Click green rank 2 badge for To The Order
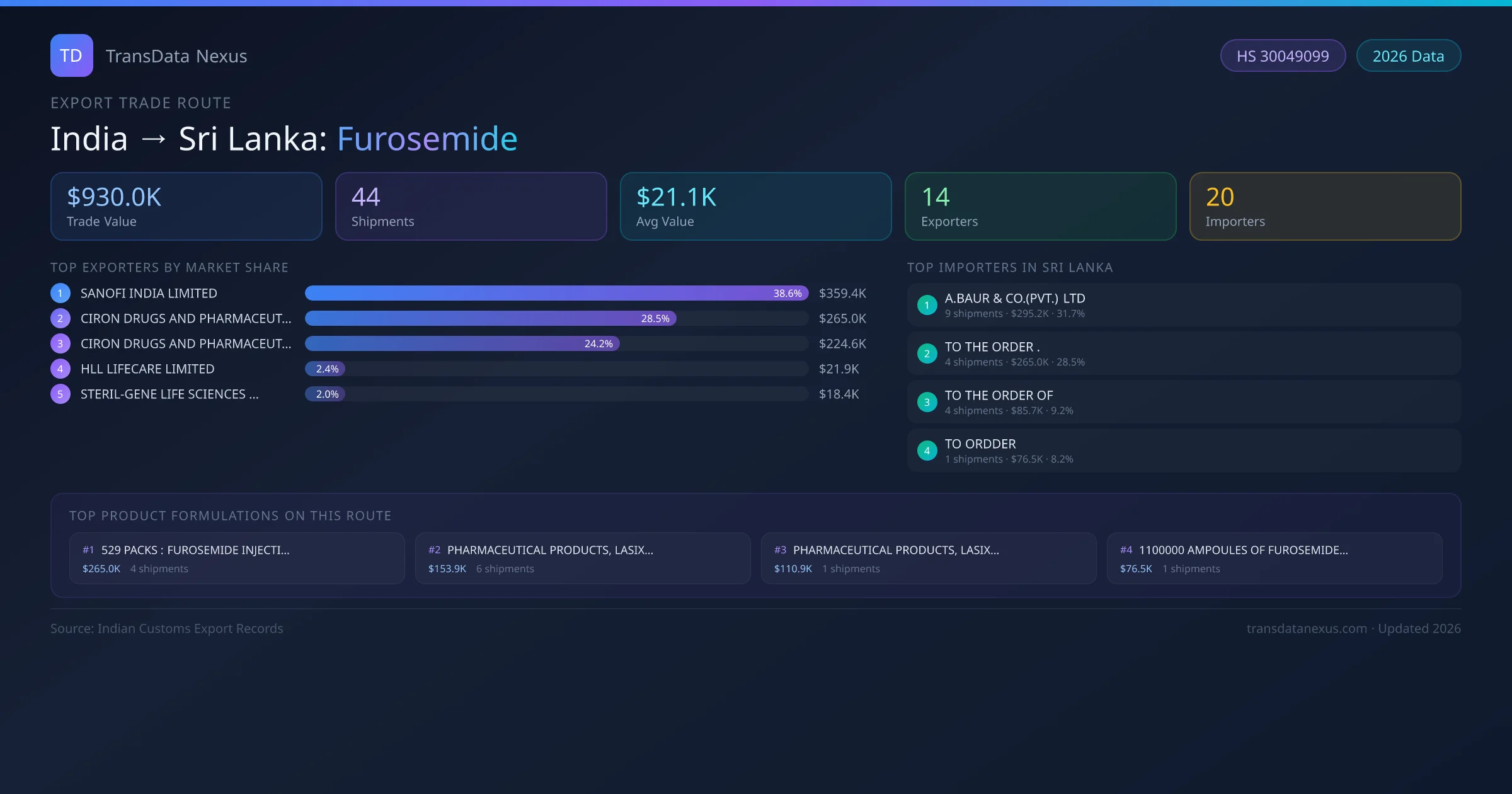Image resolution: width=1512 pixels, height=794 pixels. [x=927, y=354]
